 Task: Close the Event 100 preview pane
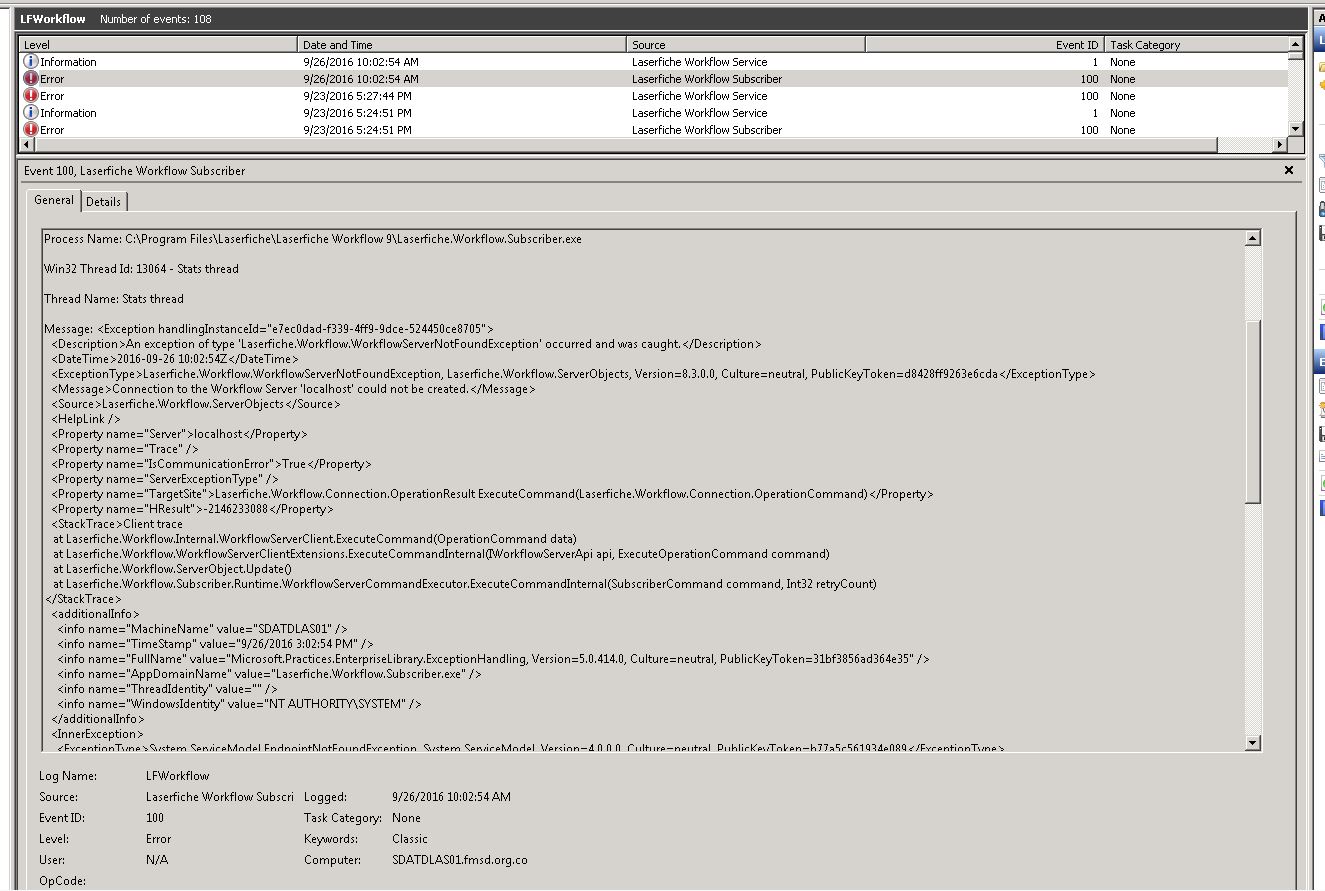(1289, 171)
